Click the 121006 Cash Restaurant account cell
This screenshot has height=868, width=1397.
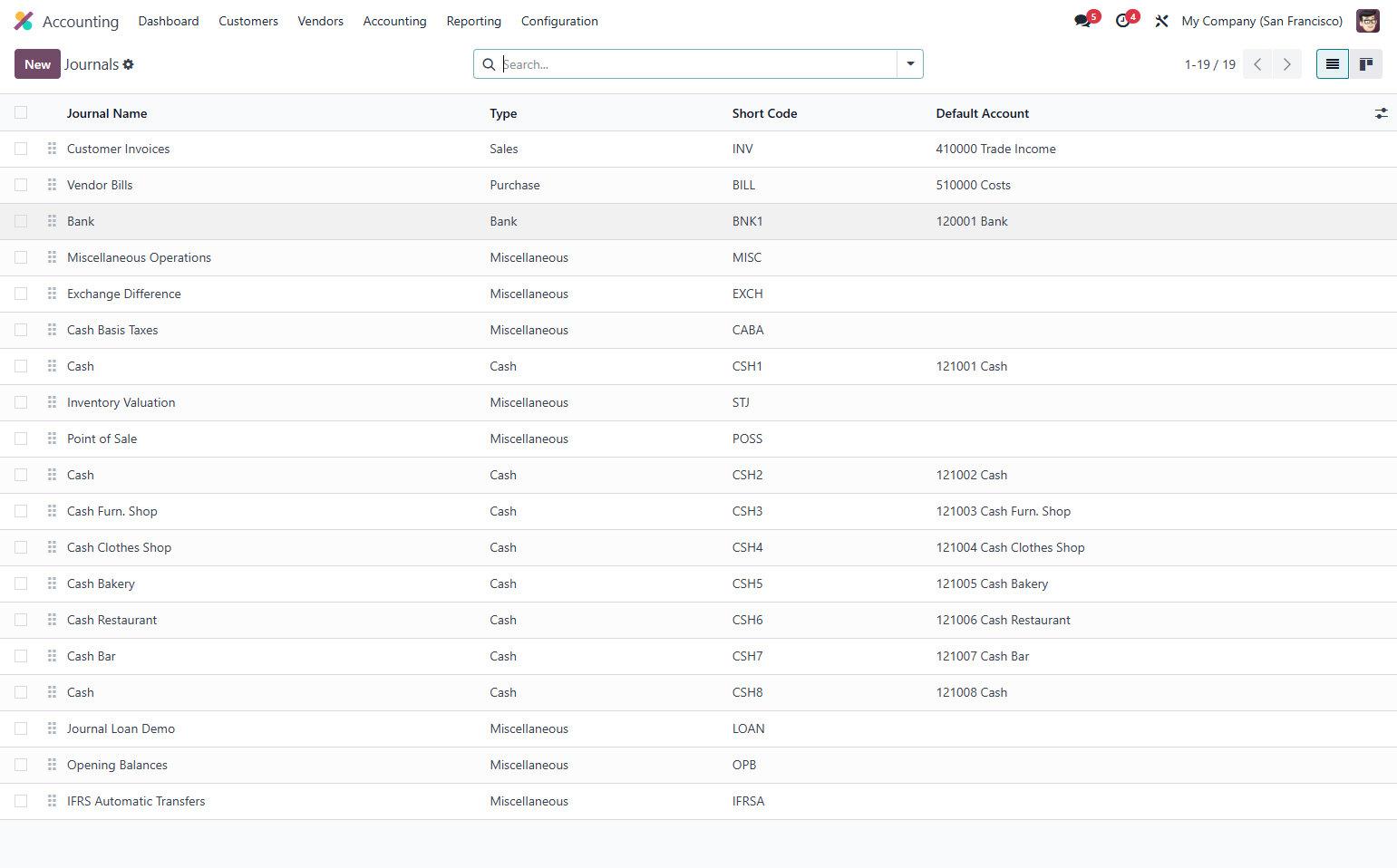coord(1003,620)
